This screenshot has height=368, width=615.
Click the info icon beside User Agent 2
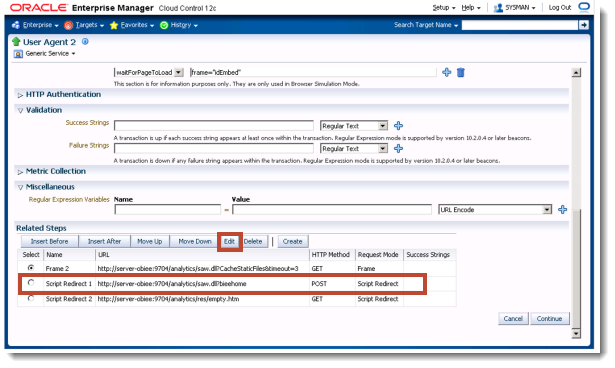pyautogui.click(x=85, y=41)
